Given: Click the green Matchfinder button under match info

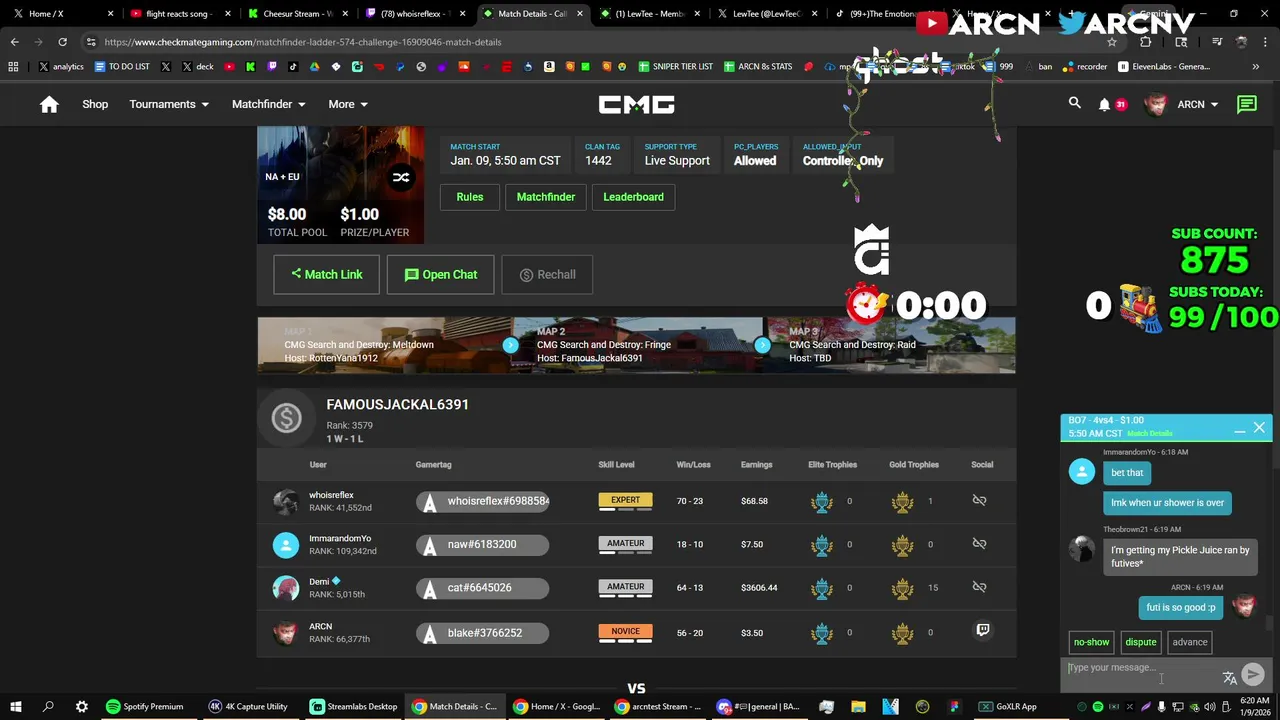Looking at the screenshot, I should point(546,197).
